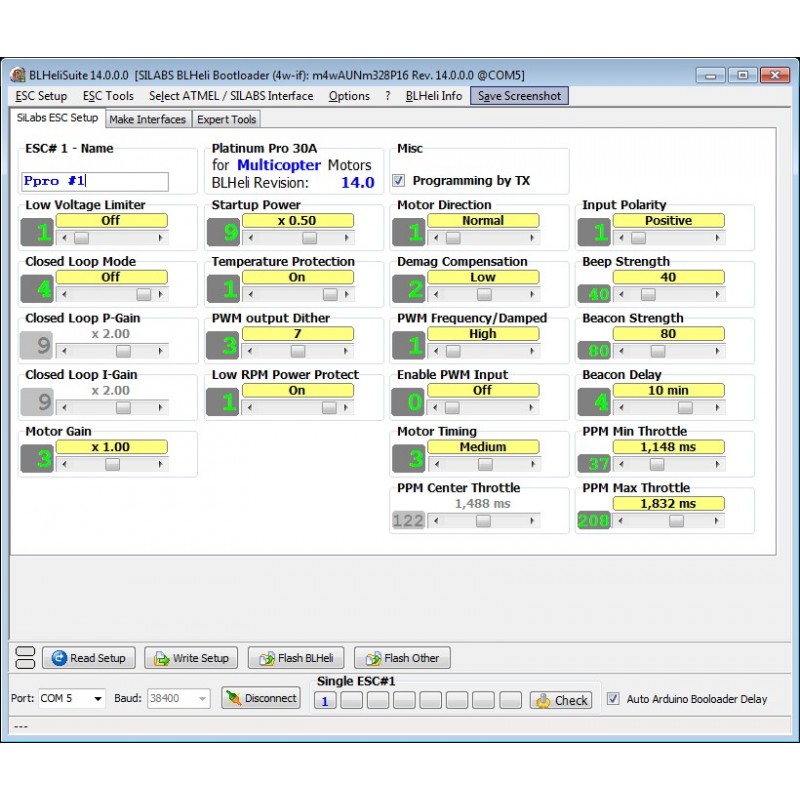The image size is (800, 800).
Task: Decrease Motor Gain with the left arrow
Action: coord(64,464)
